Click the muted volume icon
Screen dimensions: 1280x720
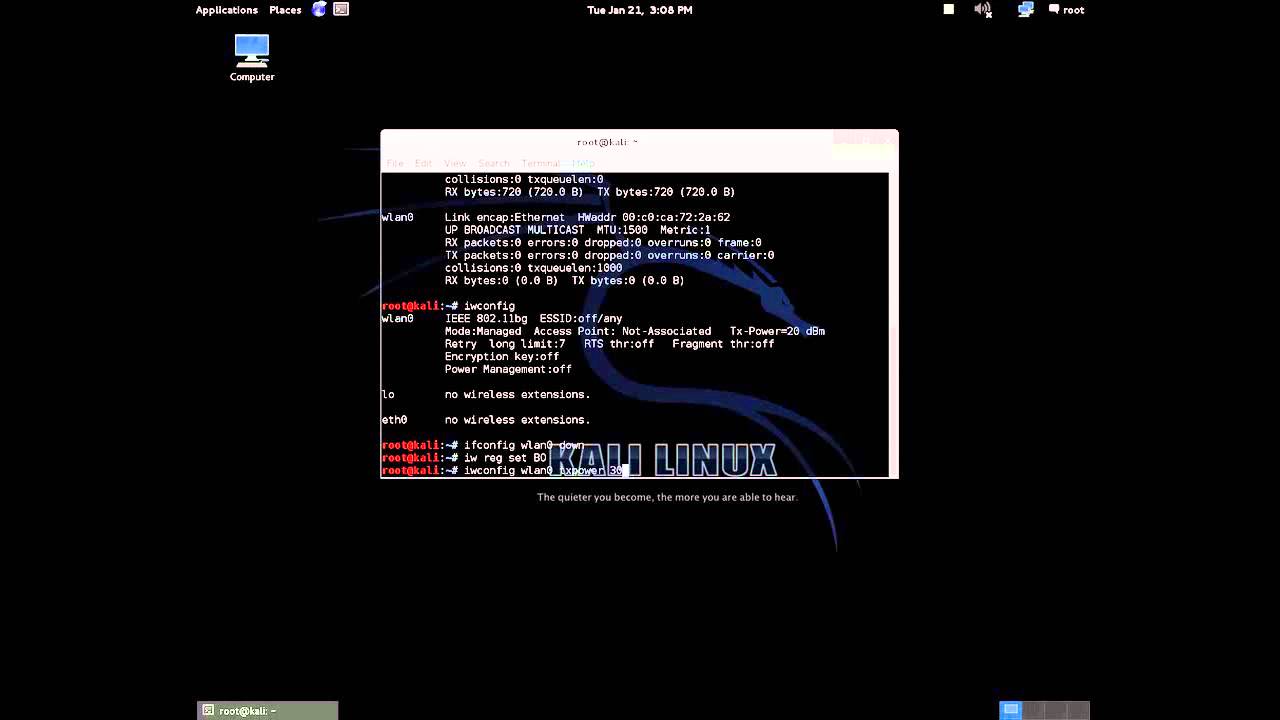click(x=983, y=9)
